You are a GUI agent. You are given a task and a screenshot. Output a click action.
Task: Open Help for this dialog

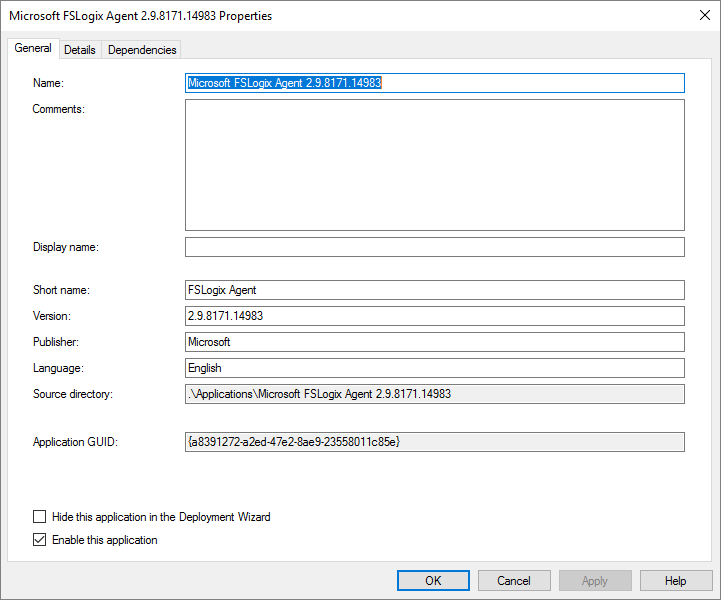[676, 580]
